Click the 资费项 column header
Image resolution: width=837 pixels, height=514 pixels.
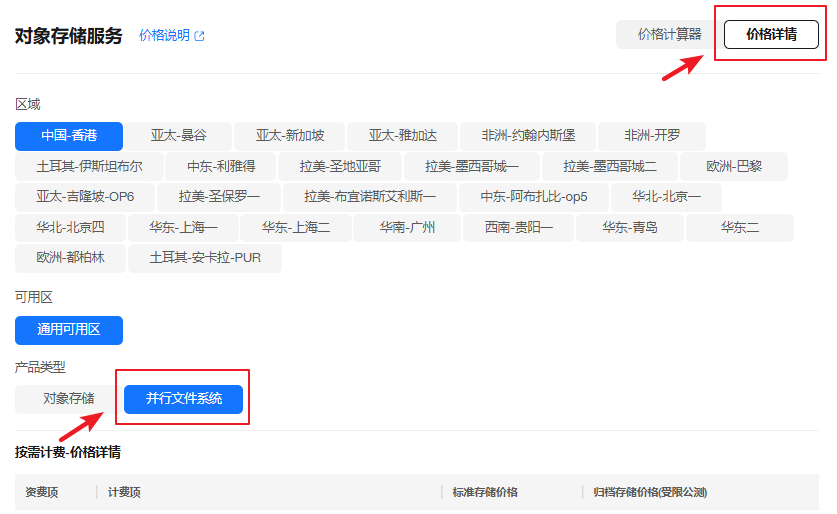click(42, 492)
